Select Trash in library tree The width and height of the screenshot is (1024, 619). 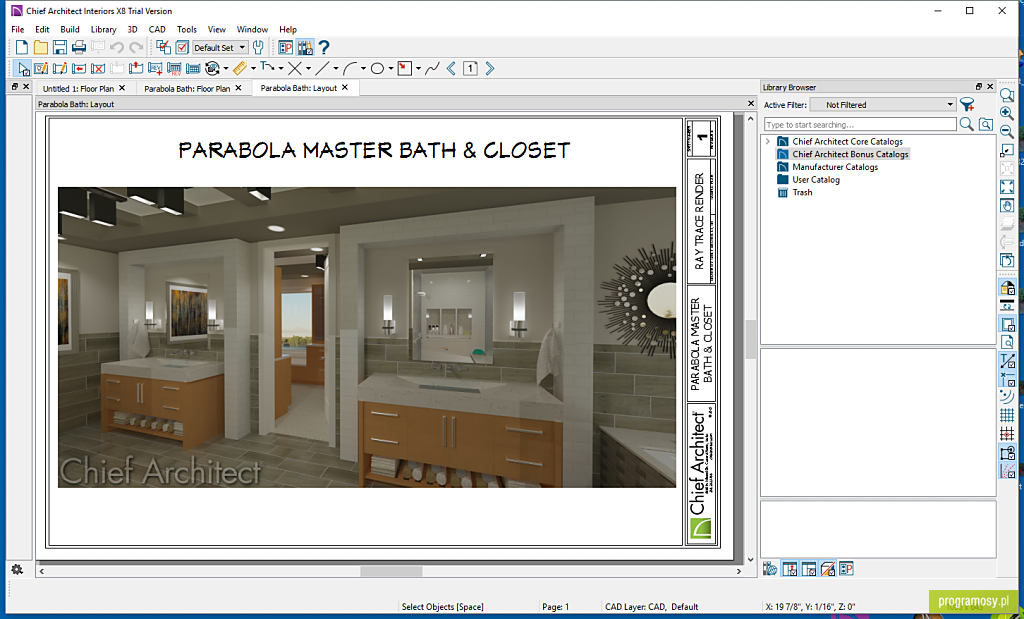802,193
